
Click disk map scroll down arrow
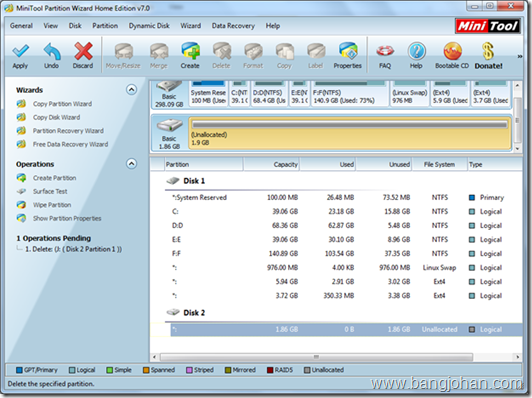[517, 149]
